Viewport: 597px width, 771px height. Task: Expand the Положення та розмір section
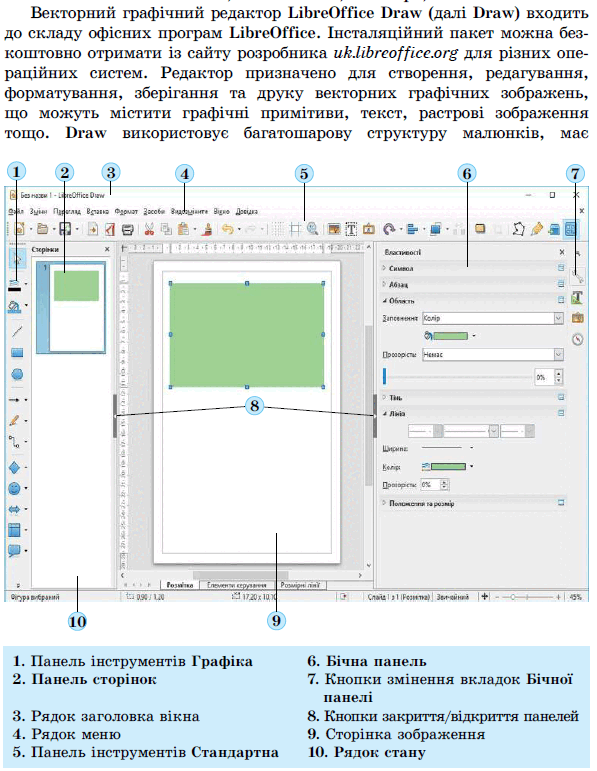[473, 503]
